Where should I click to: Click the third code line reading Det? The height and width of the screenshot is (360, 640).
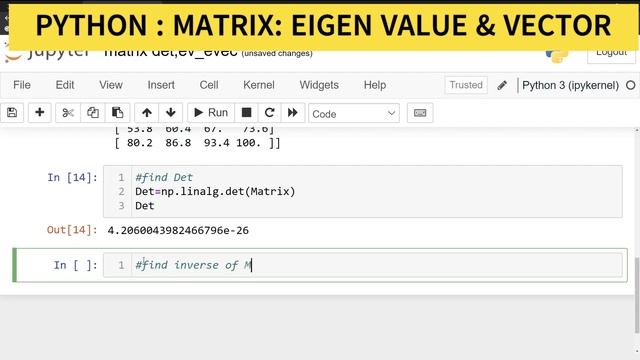coord(144,206)
